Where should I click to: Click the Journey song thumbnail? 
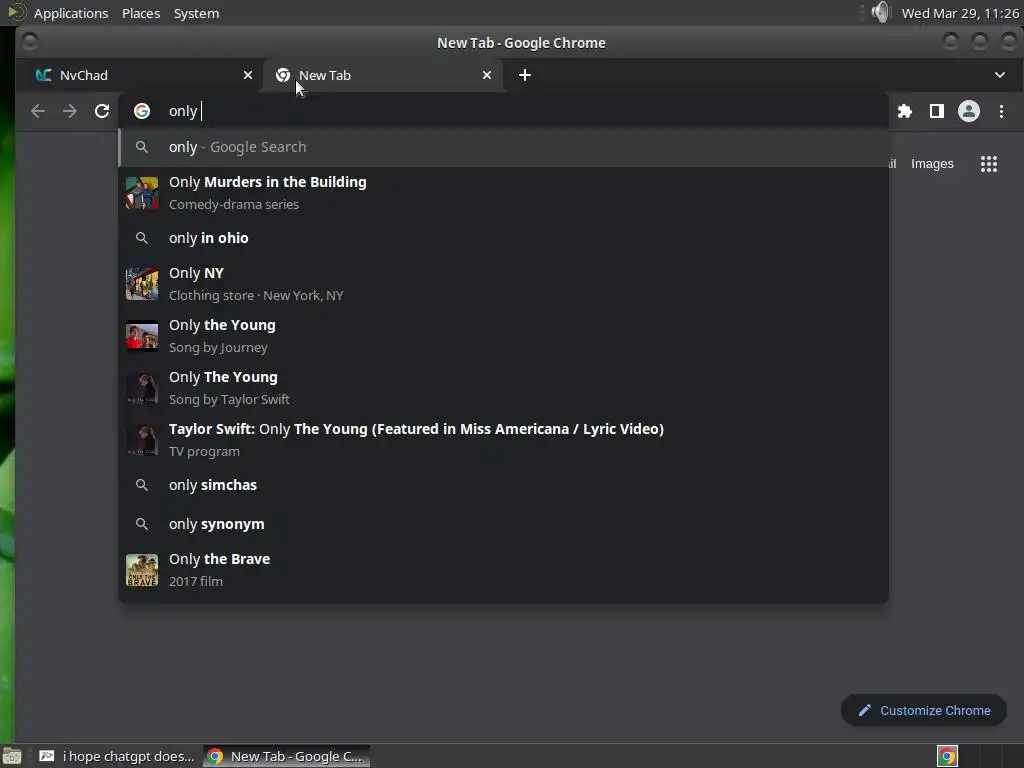pos(142,336)
